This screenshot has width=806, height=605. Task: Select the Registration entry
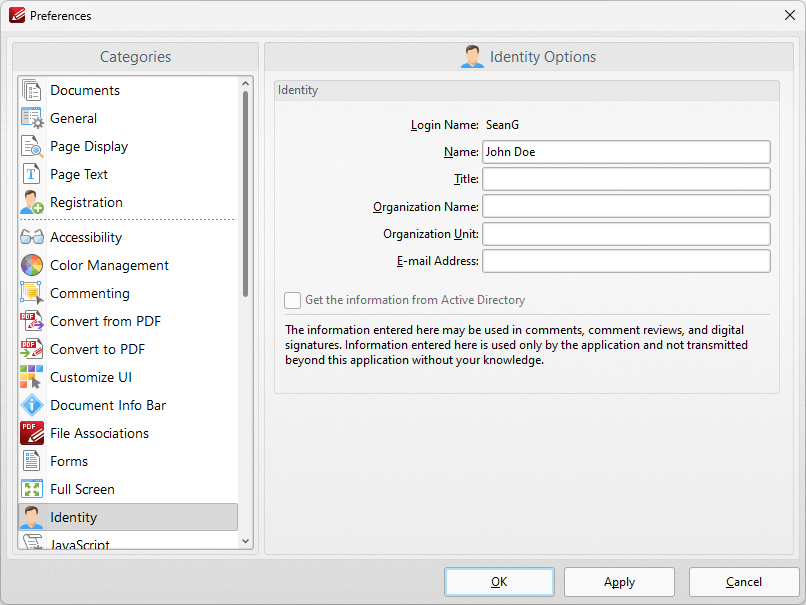click(128, 203)
